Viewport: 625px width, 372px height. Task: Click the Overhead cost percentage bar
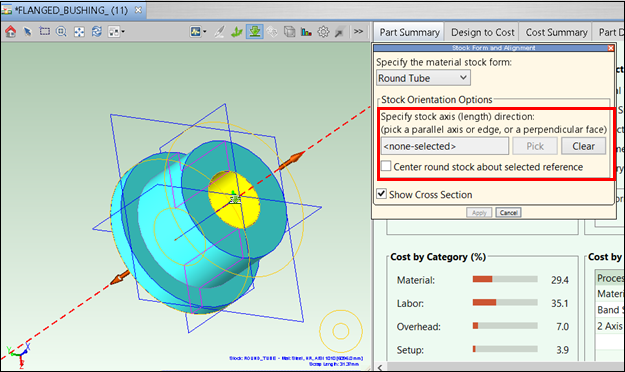pyautogui.click(x=505, y=326)
